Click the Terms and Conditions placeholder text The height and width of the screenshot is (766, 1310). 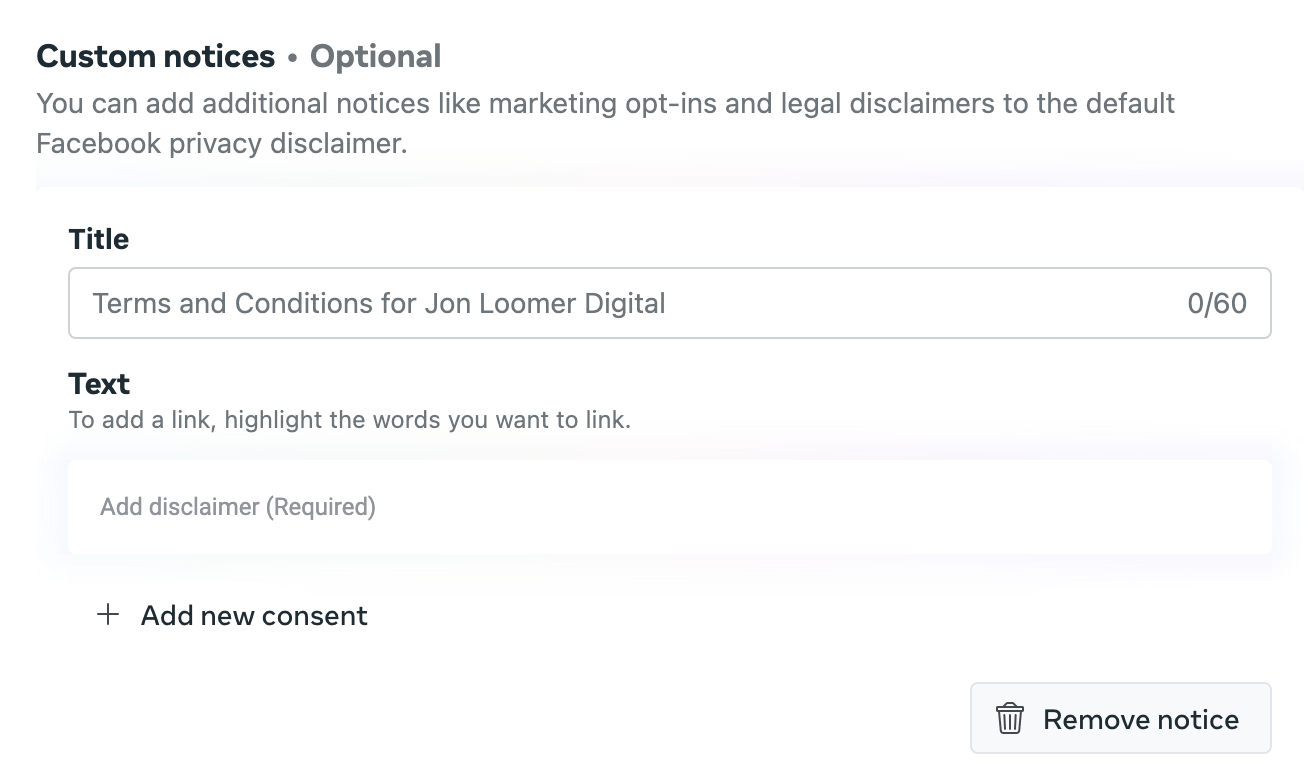point(379,303)
